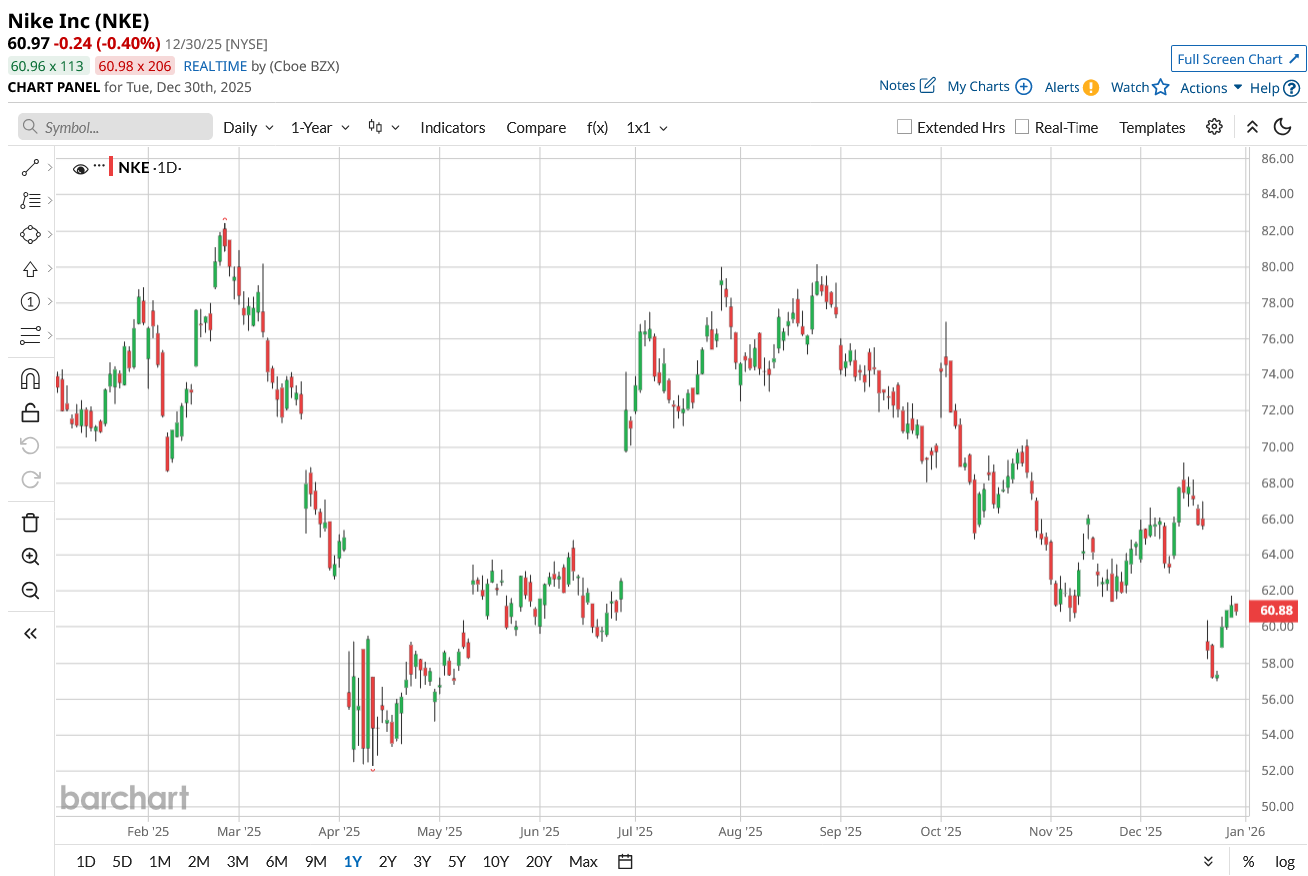Click the search magnifier icon

(31, 127)
